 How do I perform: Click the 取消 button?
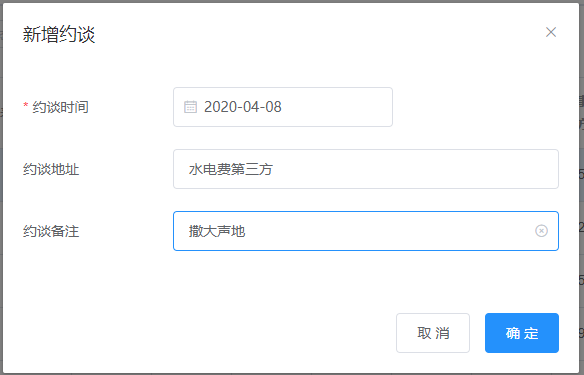click(433, 333)
